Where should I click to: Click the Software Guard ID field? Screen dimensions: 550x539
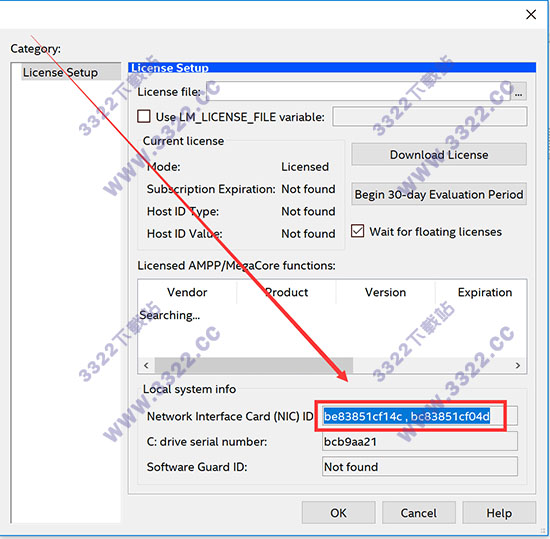420,467
